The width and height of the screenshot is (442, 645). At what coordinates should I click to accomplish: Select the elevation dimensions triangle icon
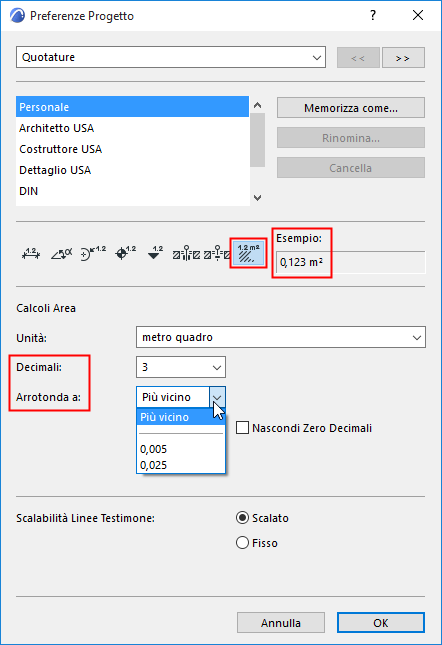[155, 254]
